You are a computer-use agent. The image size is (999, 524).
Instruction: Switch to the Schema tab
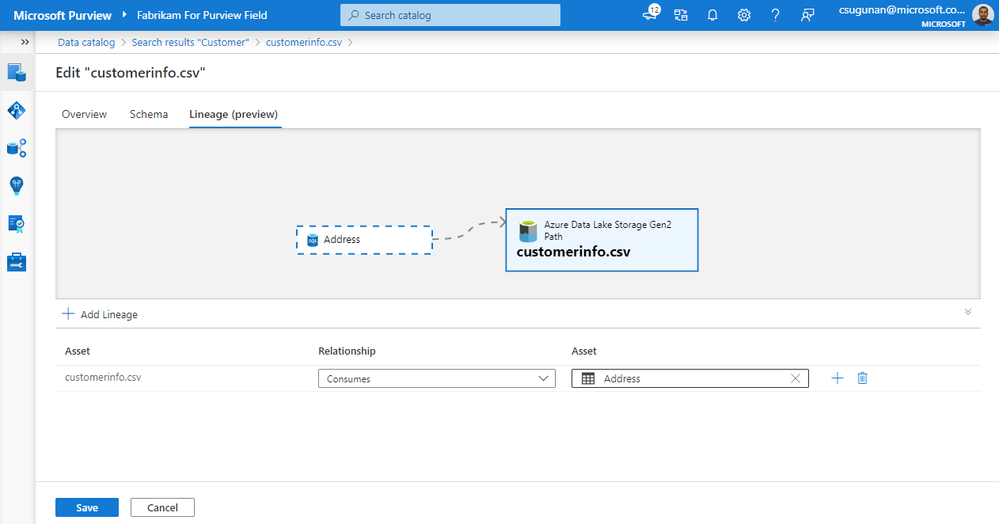click(148, 114)
